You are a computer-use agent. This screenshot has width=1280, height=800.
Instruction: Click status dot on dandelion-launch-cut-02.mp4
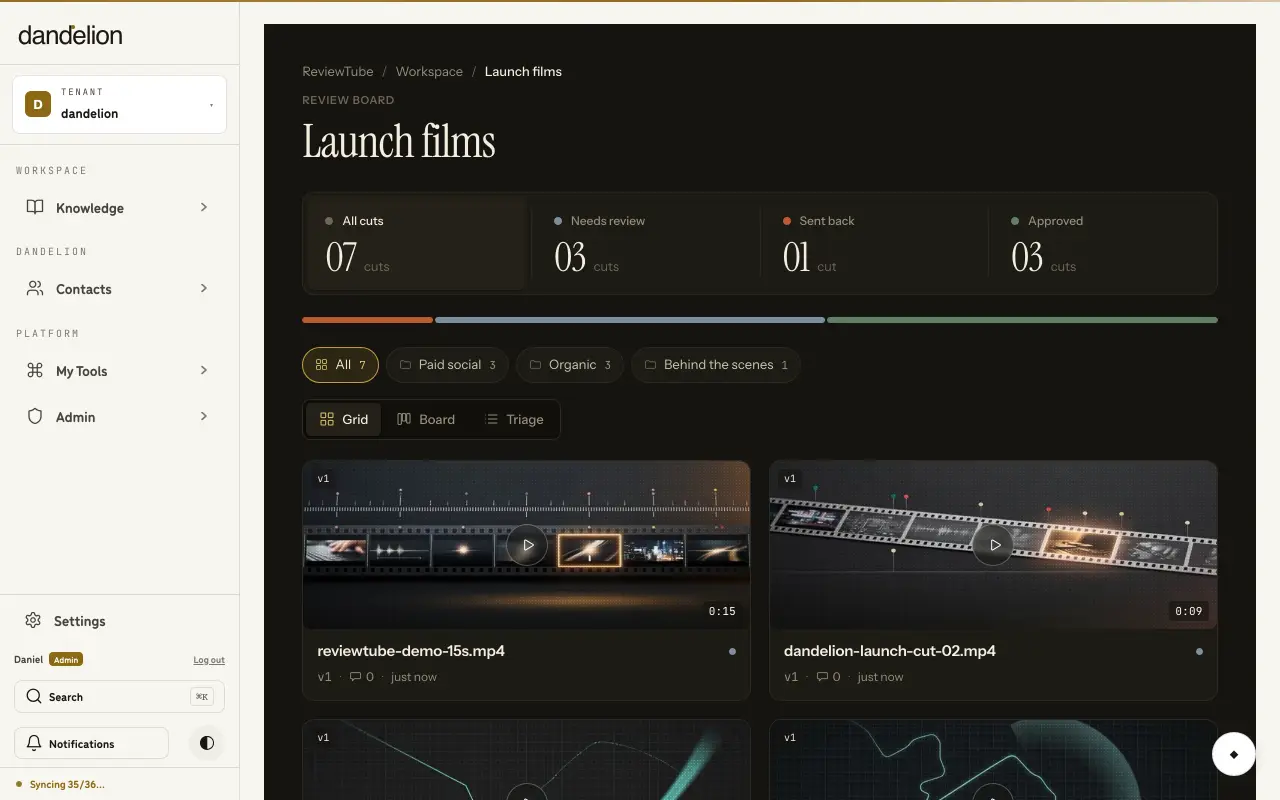pyautogui.click(x=1199, y=651)
